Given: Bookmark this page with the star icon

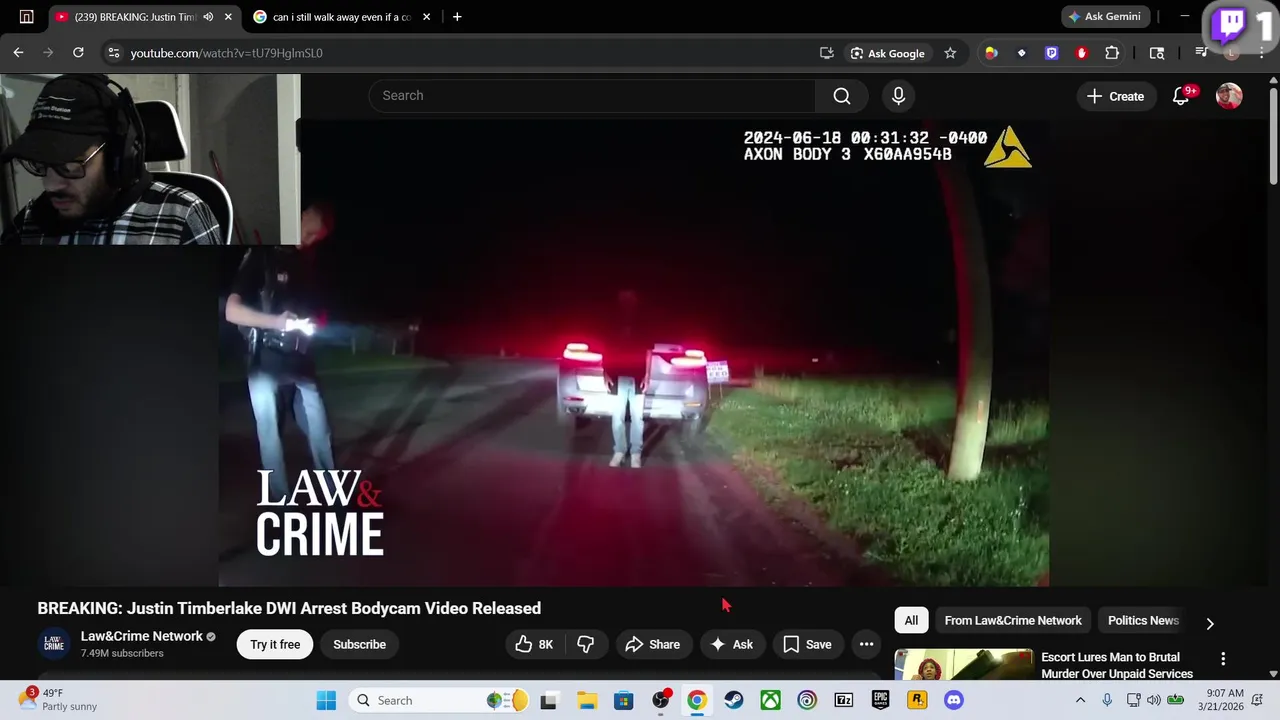Looking at the screenshot, I should click(x=950, y=53).
